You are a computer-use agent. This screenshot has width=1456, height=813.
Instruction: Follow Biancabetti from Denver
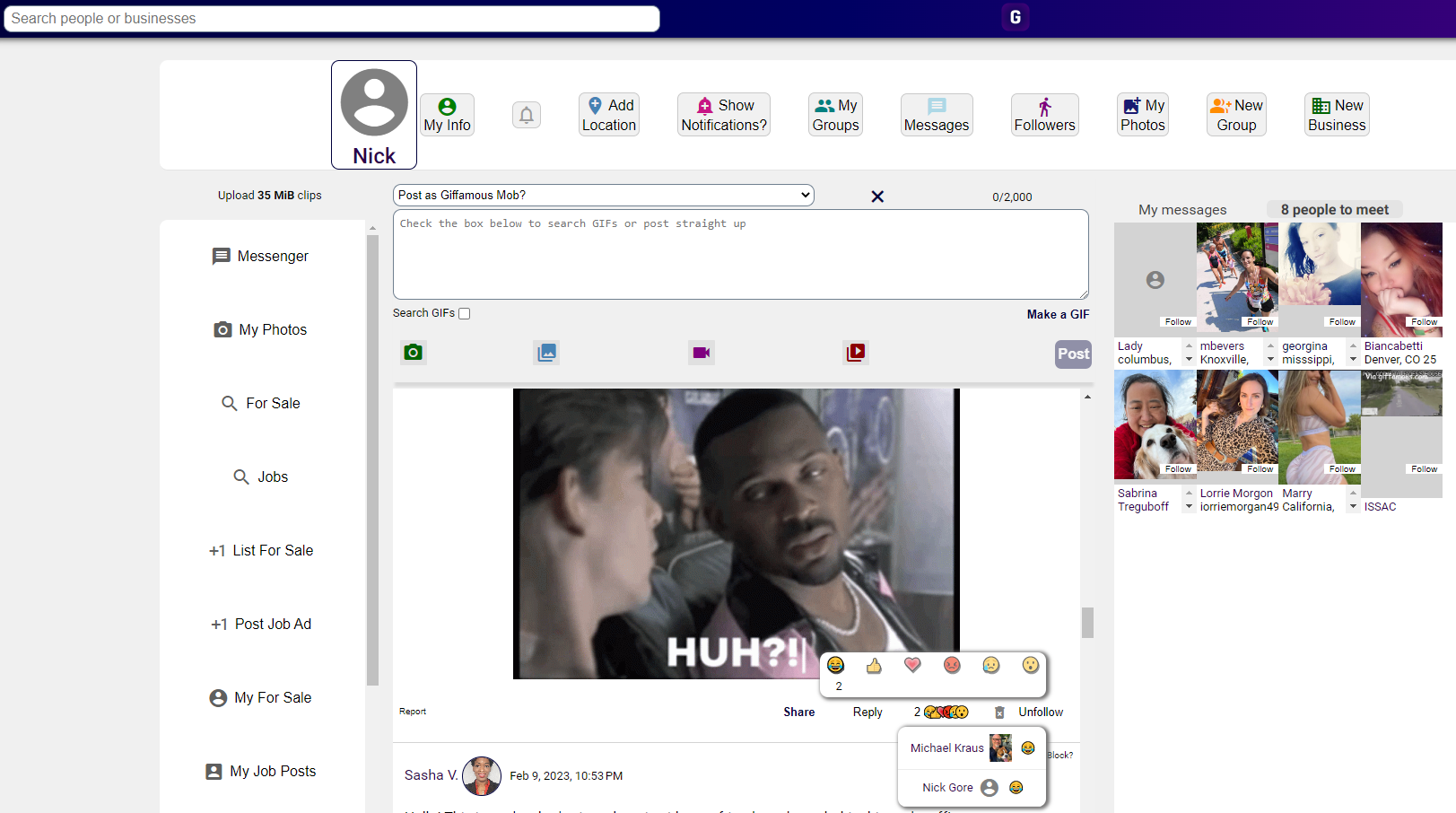(1424, 322)
